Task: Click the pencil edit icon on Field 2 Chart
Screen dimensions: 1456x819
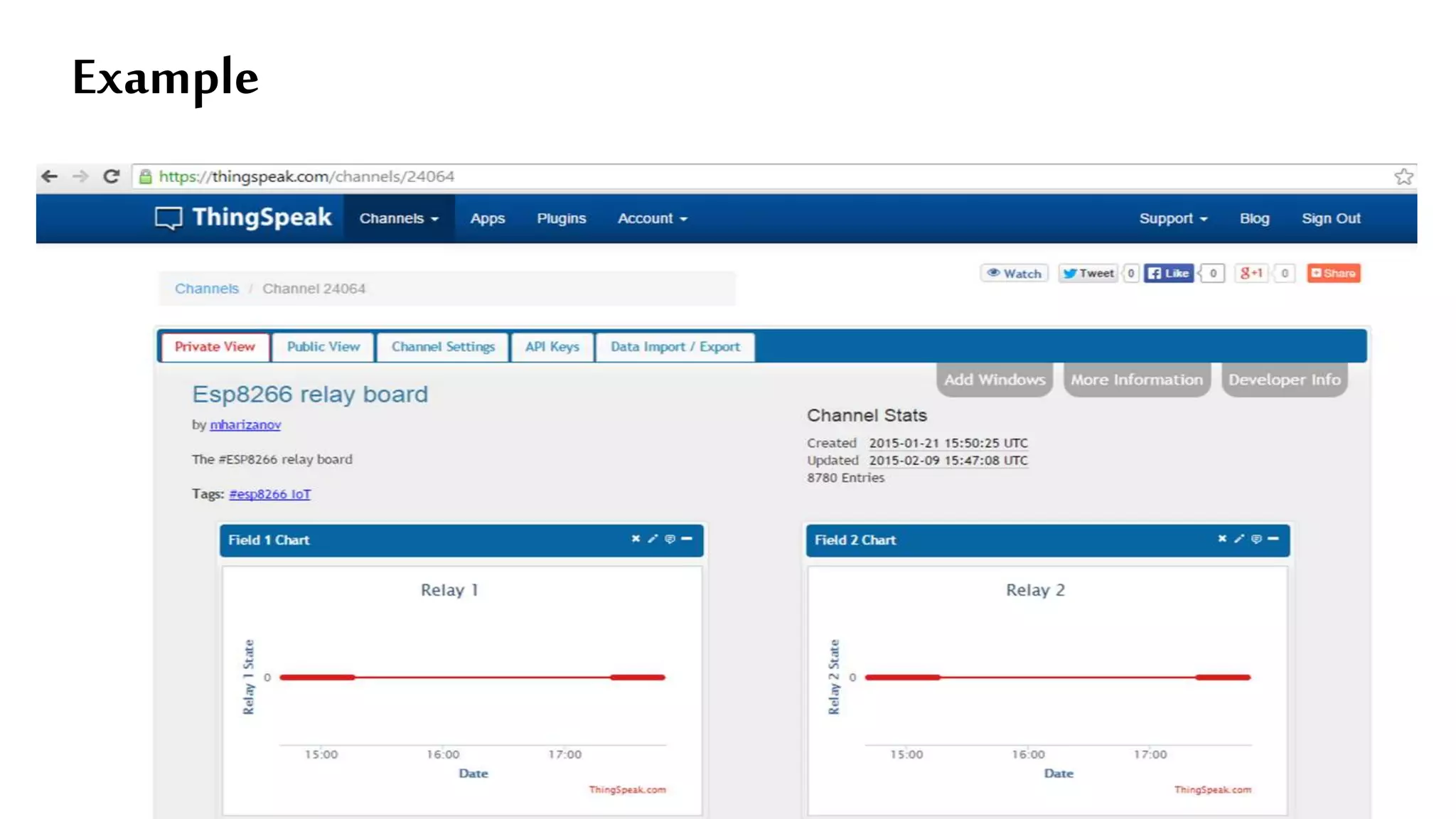Action: [1239, 539]
